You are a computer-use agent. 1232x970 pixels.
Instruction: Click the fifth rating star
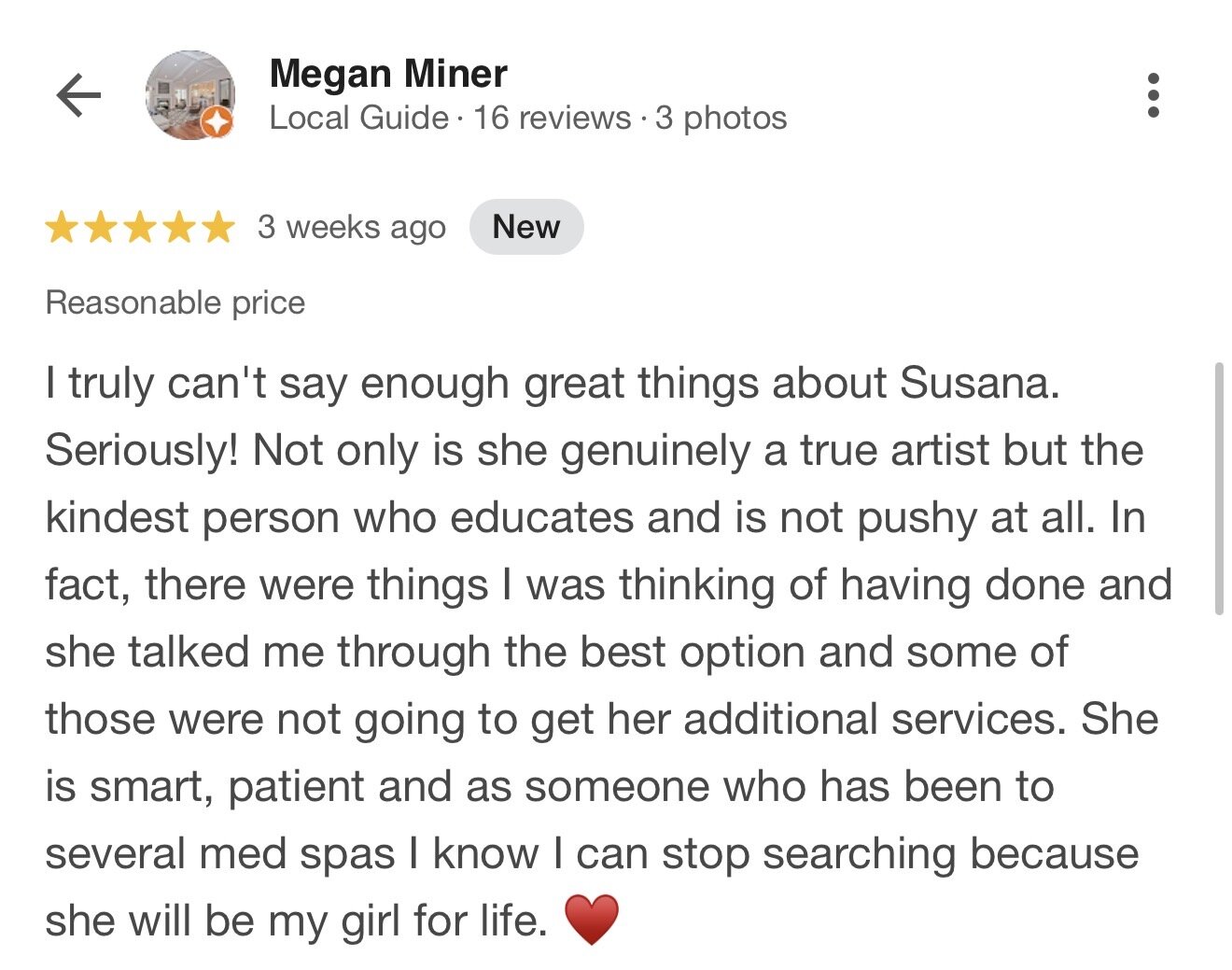pyautogui.click(x=218, y=228)
